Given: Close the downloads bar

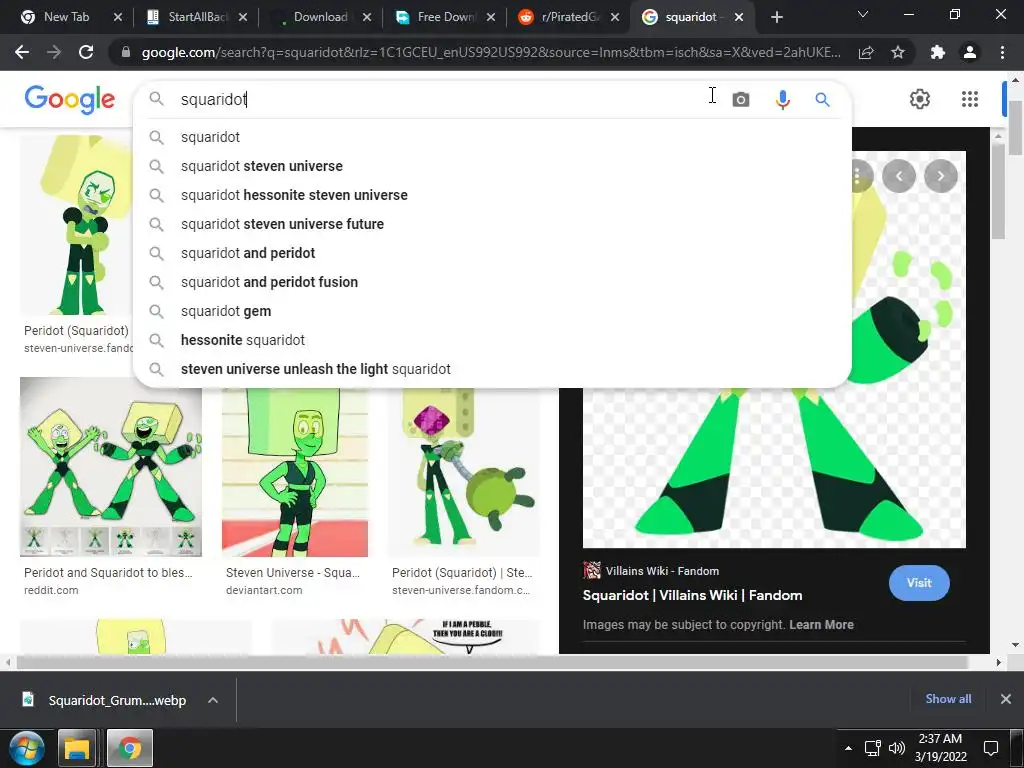Looking at the screenshot, I should (1006, 699).
